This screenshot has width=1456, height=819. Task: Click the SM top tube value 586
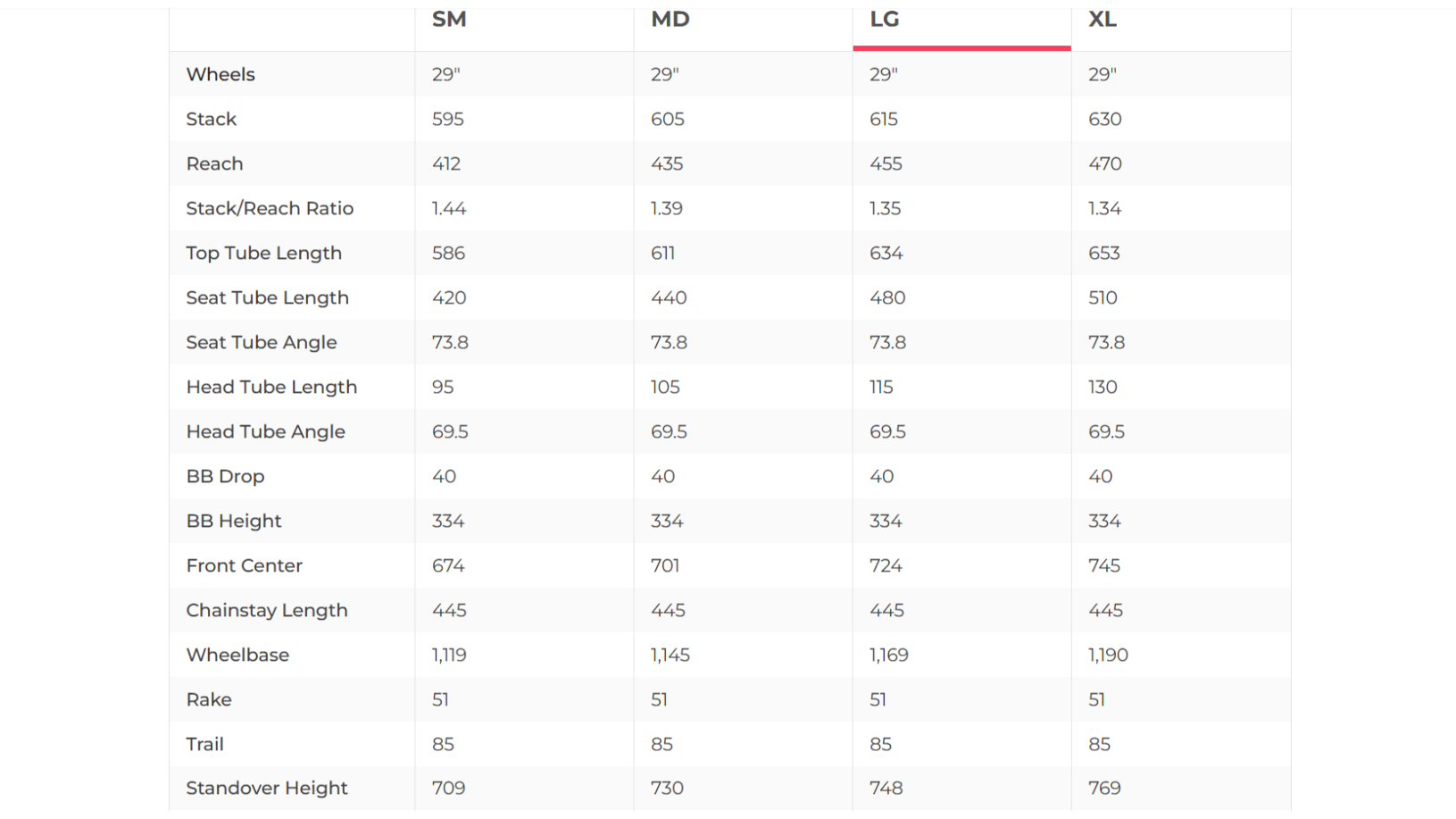[448, 253]
